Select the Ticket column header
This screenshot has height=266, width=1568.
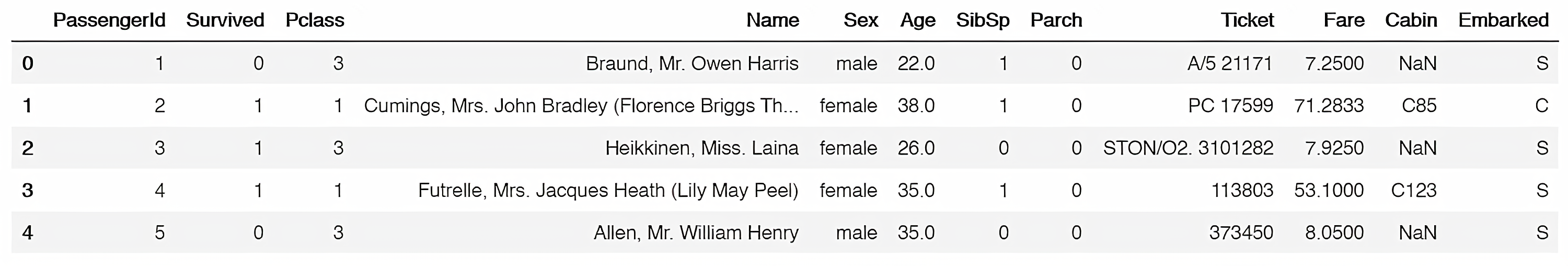tap(1247, 21)
